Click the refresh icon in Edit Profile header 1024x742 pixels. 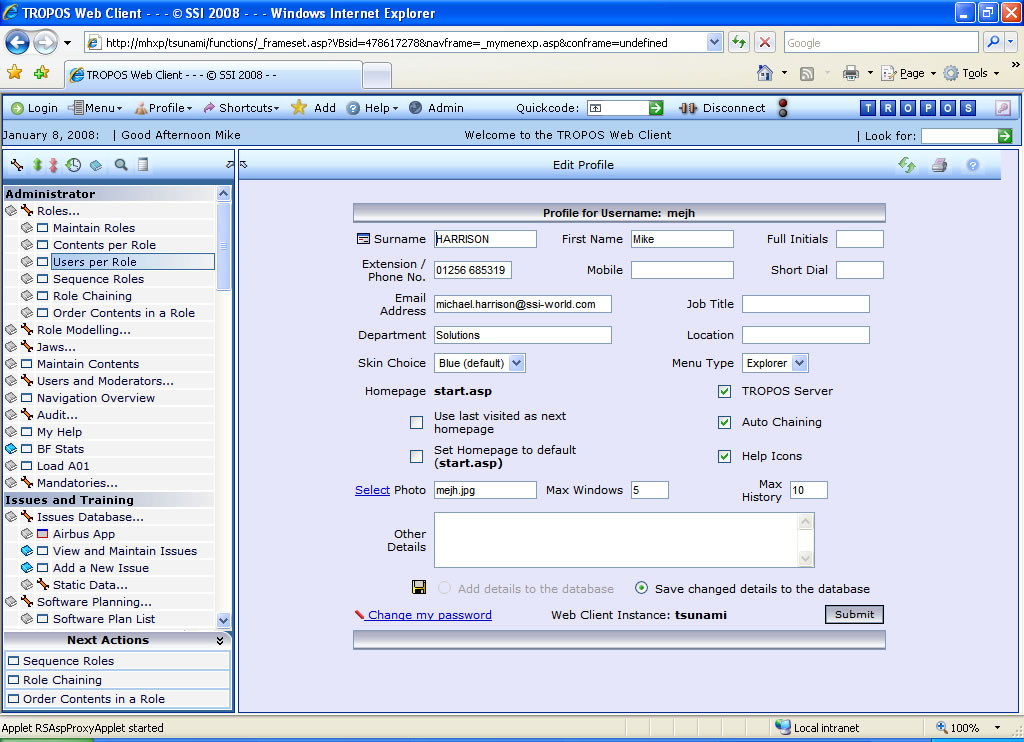(907, 166)
